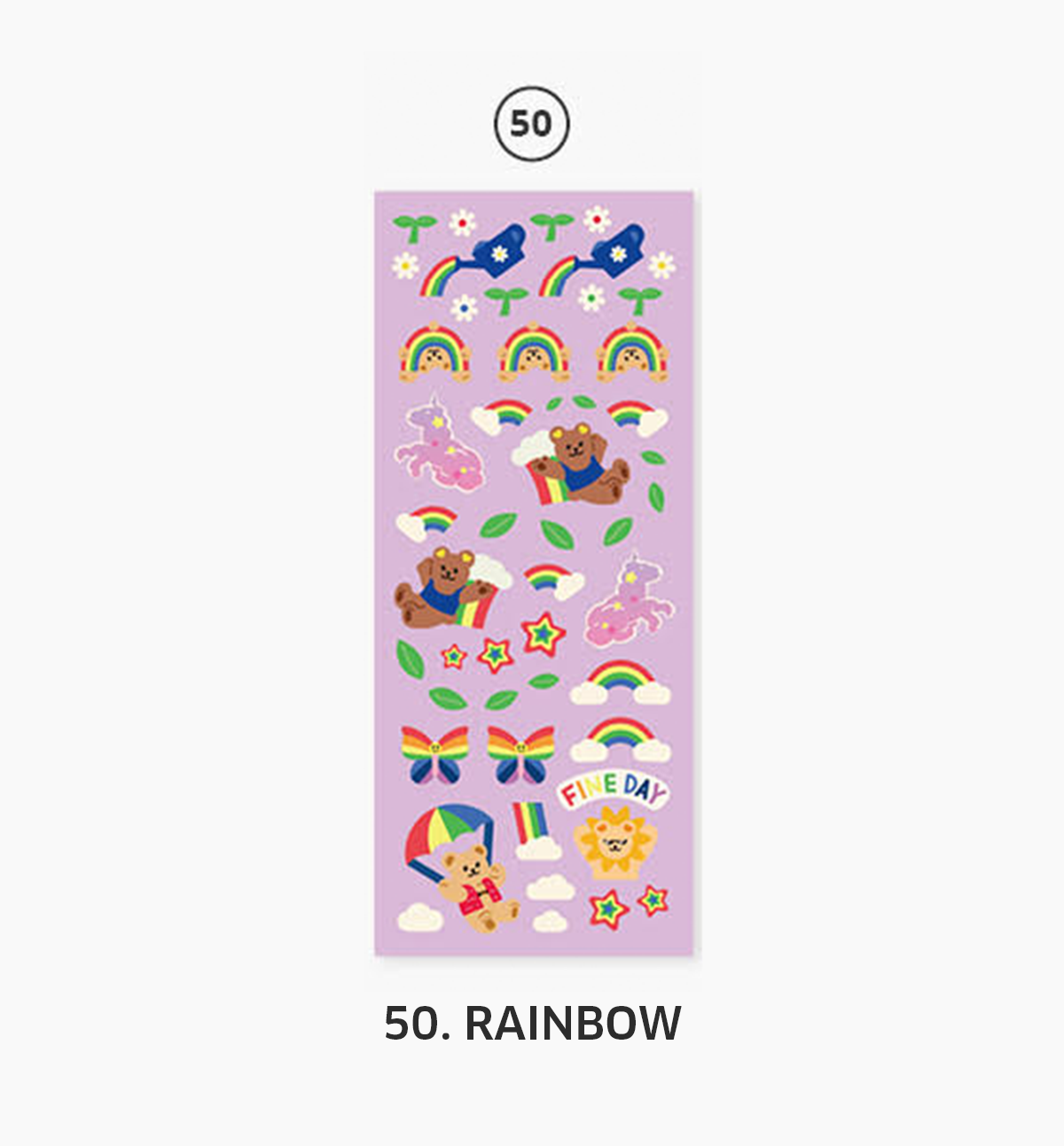Click the middle bear-under-rainbow-arch sticker
The width and height of the screenshot is (1064, 1146).
(534, 353)
